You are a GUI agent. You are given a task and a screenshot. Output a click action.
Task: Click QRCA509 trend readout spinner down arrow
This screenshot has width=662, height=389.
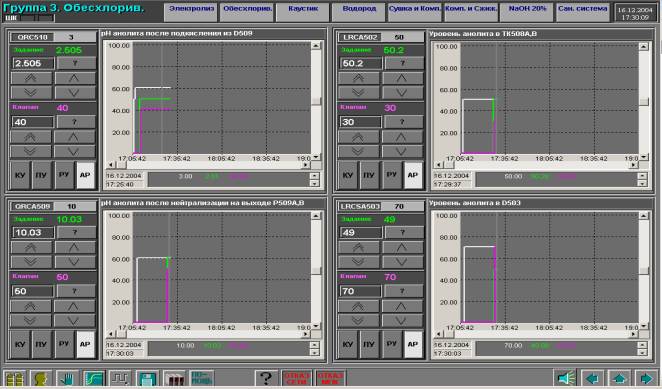point(314,353)
